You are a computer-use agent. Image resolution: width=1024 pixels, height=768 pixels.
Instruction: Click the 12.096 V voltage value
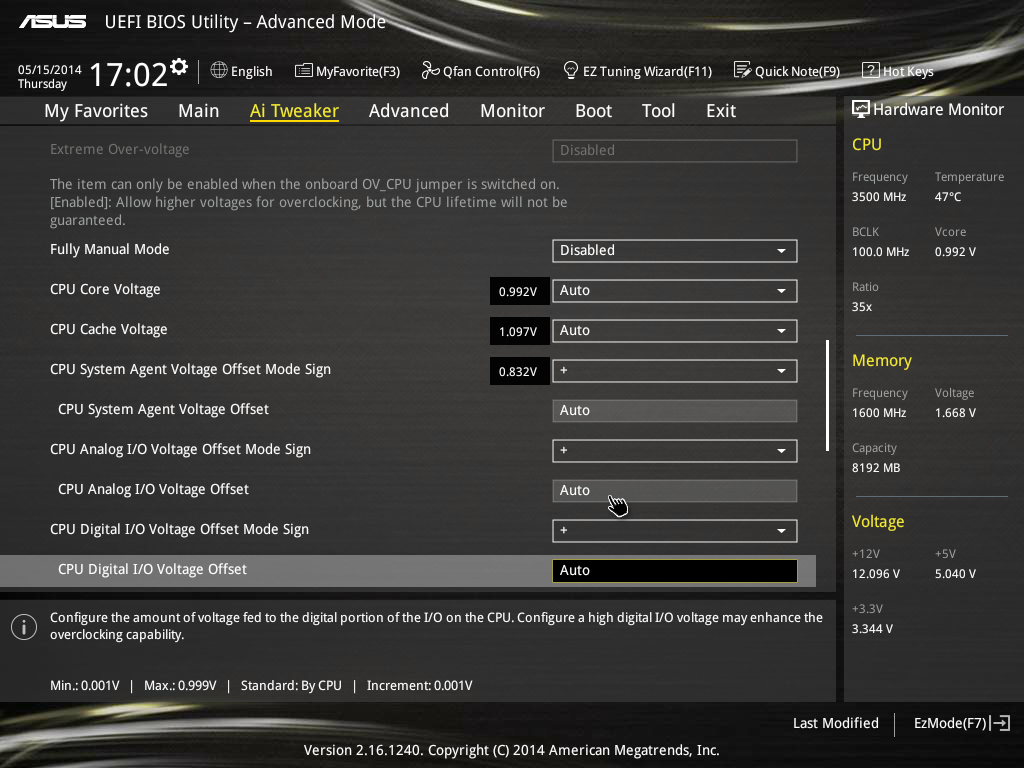[876, 573]
